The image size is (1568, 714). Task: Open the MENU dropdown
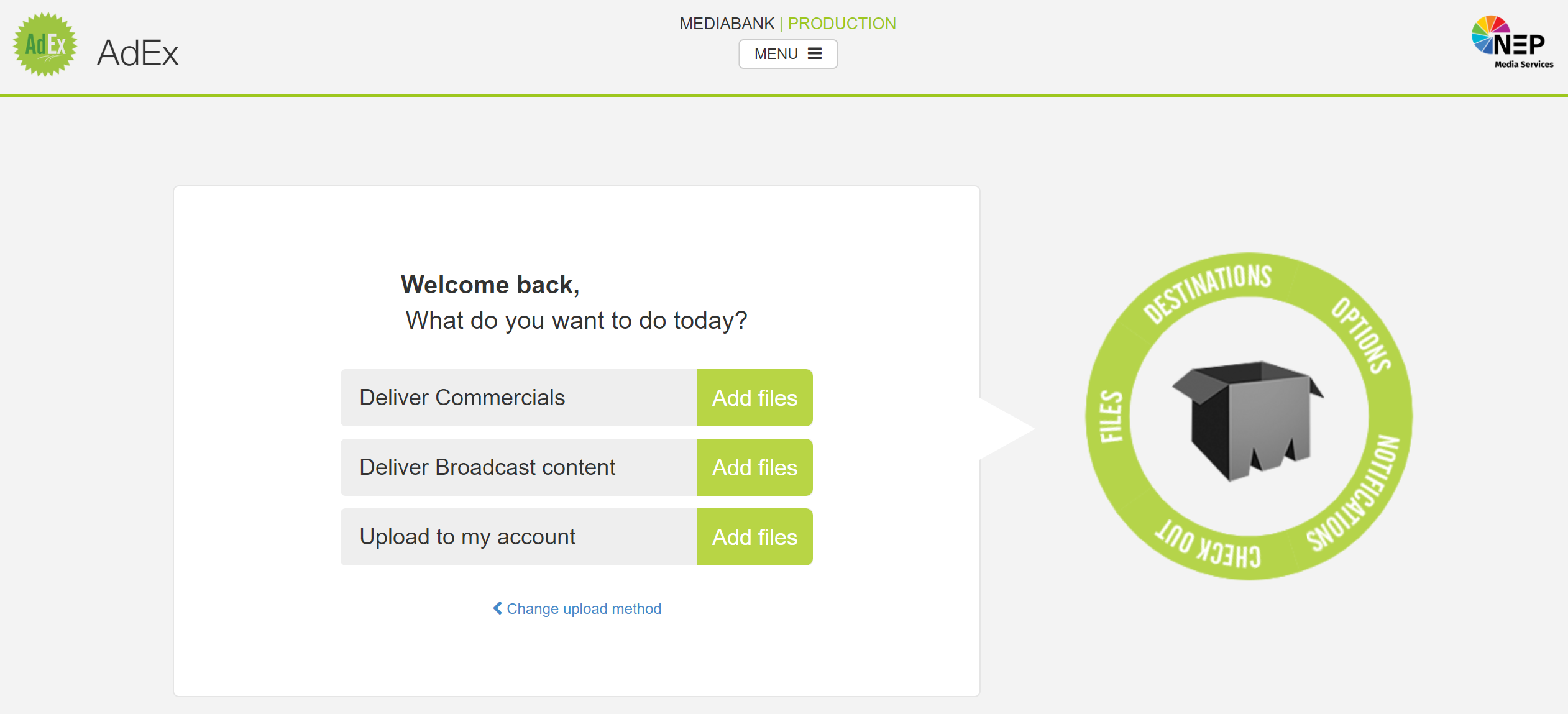(787, 54)
